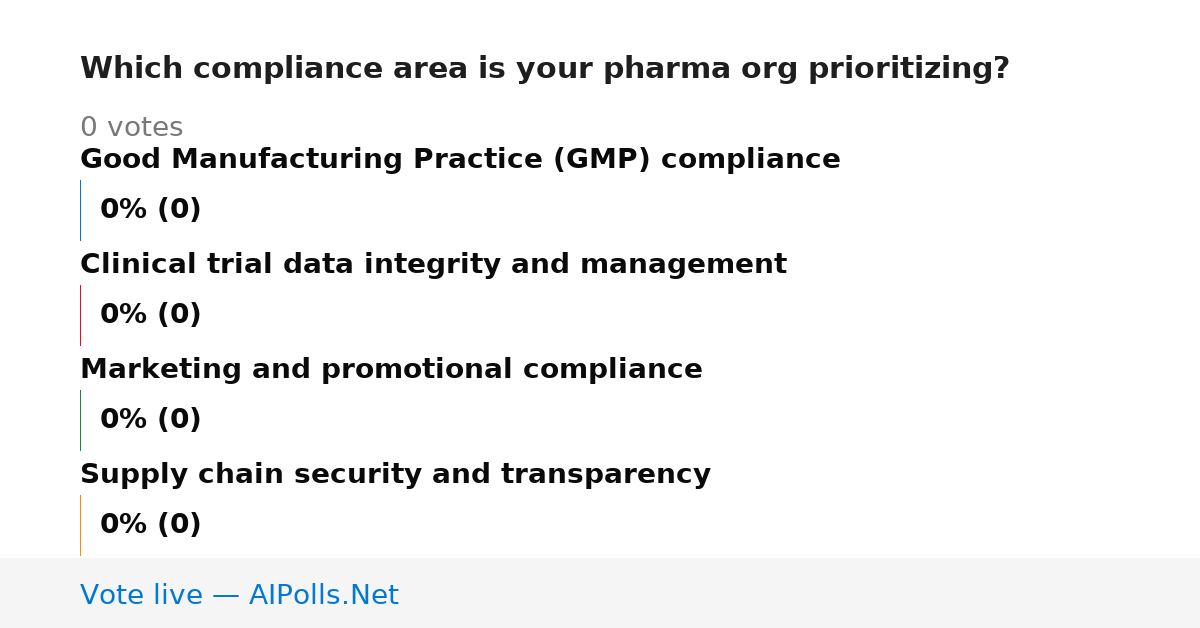Choose Supply chain security and transparency option
The height and width of the screenshot is (628, 1200).
[x=395, y=475]
